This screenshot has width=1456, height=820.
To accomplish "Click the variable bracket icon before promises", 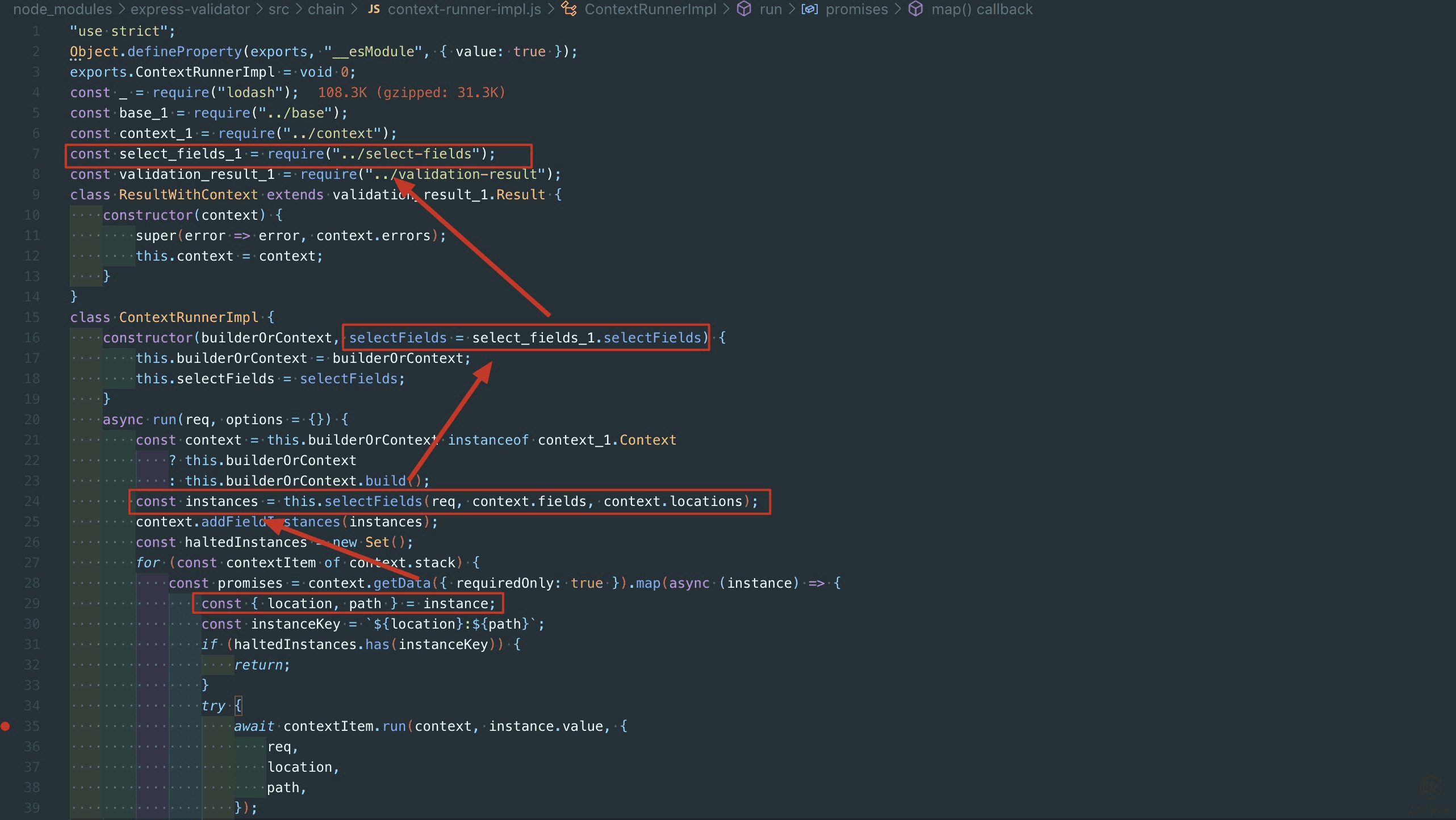I will point(809,9).
